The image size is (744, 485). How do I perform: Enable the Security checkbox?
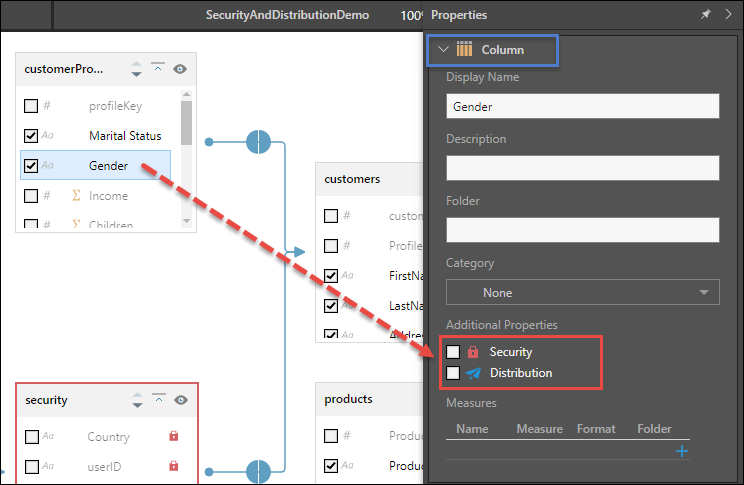pyautogui.click(x=454, y=352)
